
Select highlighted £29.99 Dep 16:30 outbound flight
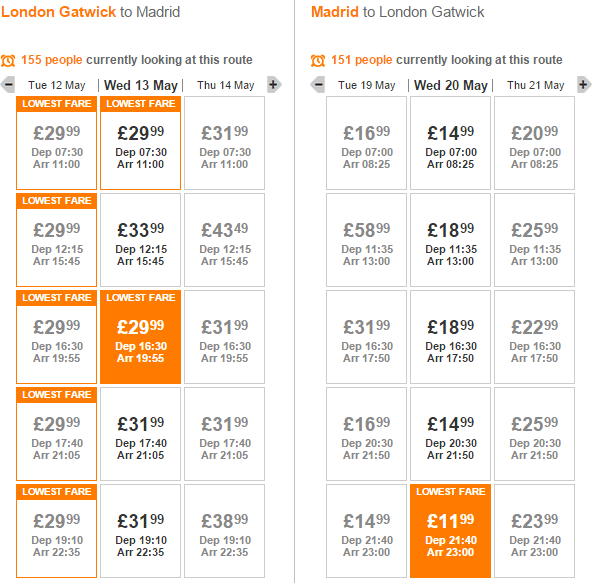[x=141, y=337]
